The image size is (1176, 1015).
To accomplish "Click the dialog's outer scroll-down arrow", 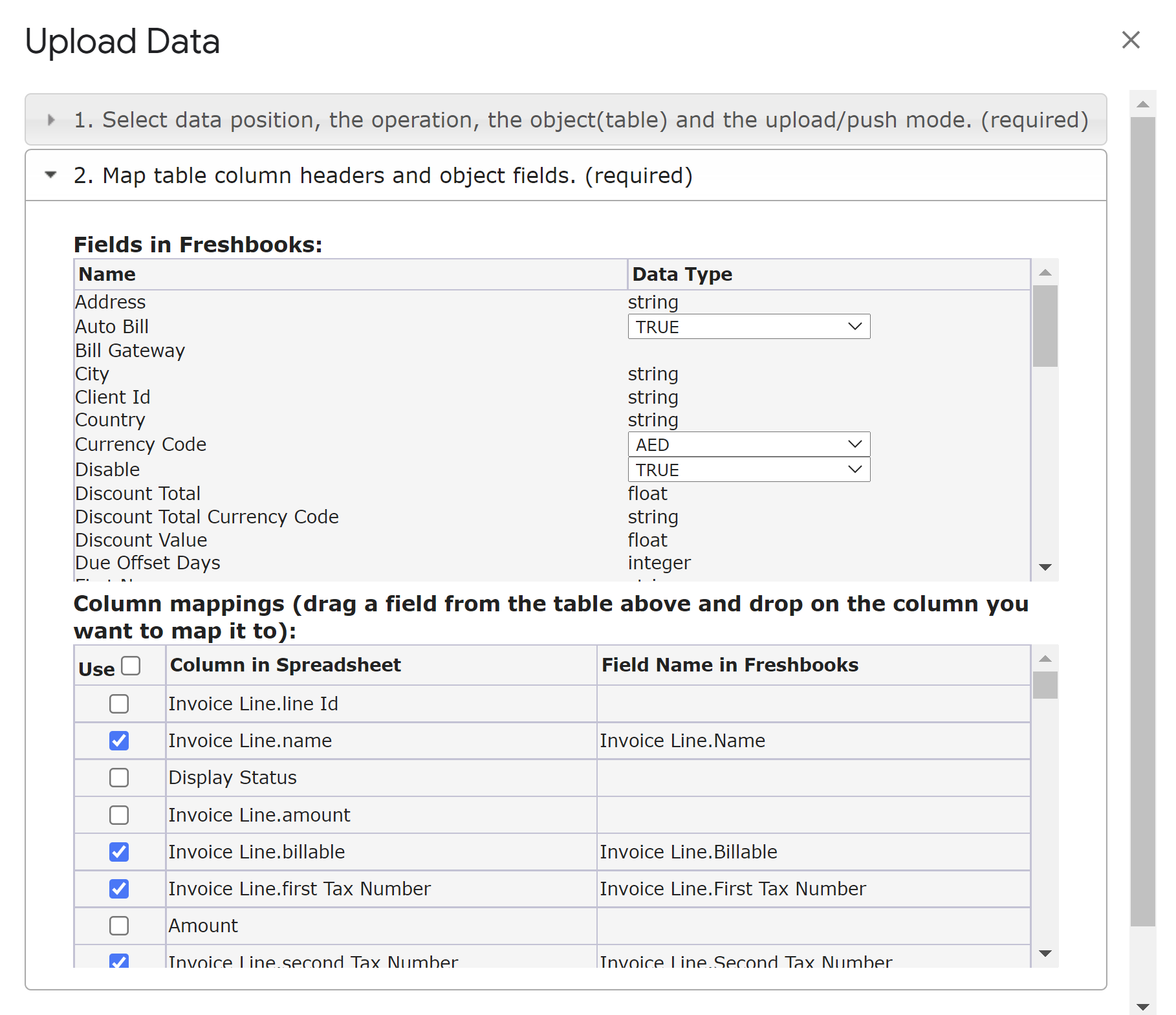I will pos(1143,1007).
